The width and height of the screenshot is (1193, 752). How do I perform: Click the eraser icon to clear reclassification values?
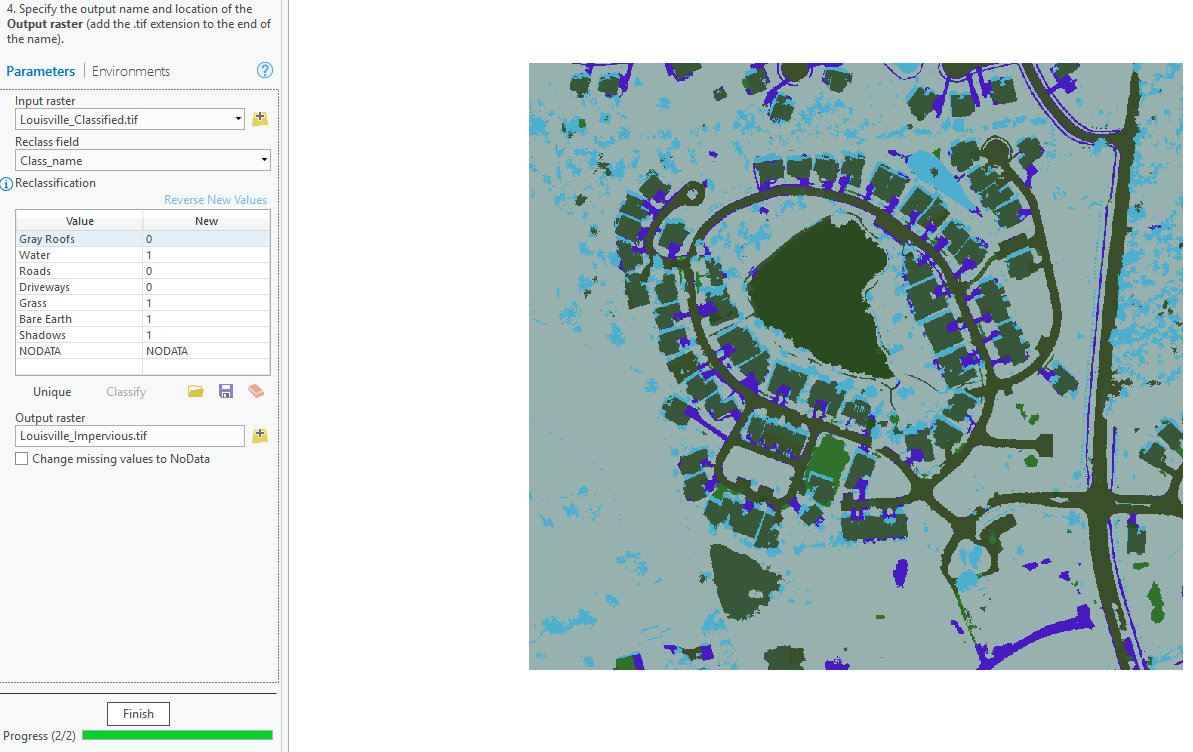tap(255, 390)
